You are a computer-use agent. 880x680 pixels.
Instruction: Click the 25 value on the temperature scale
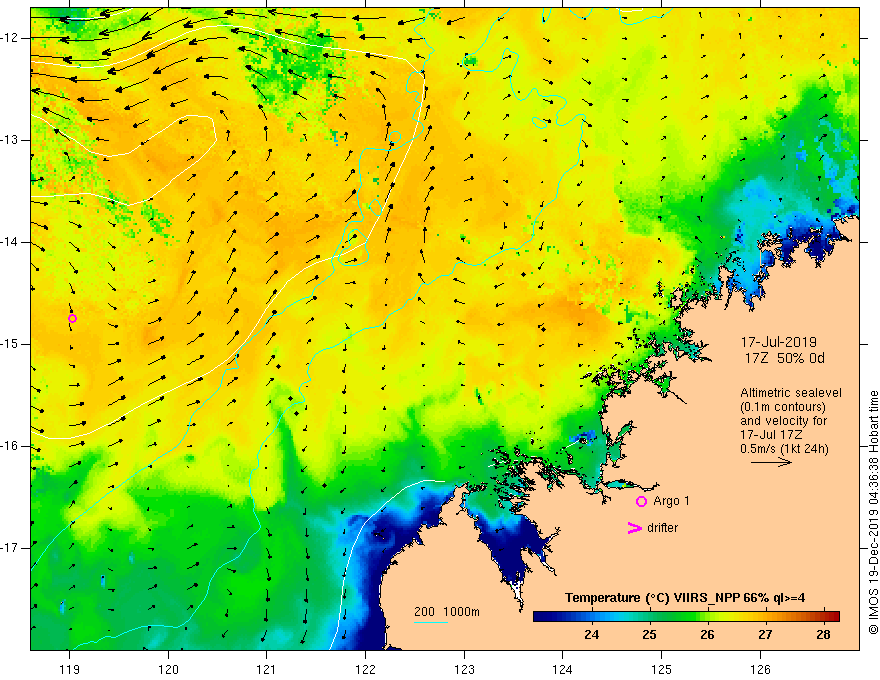[x=649, y=635]
